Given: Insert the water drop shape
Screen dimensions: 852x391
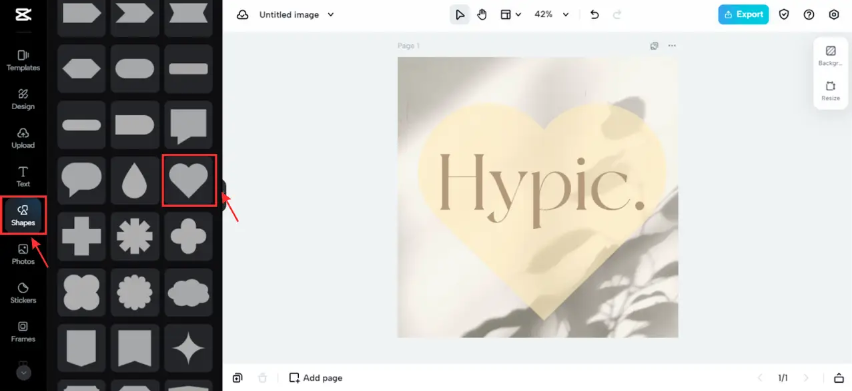Looking at the screenshot, I should coord(135,180).
